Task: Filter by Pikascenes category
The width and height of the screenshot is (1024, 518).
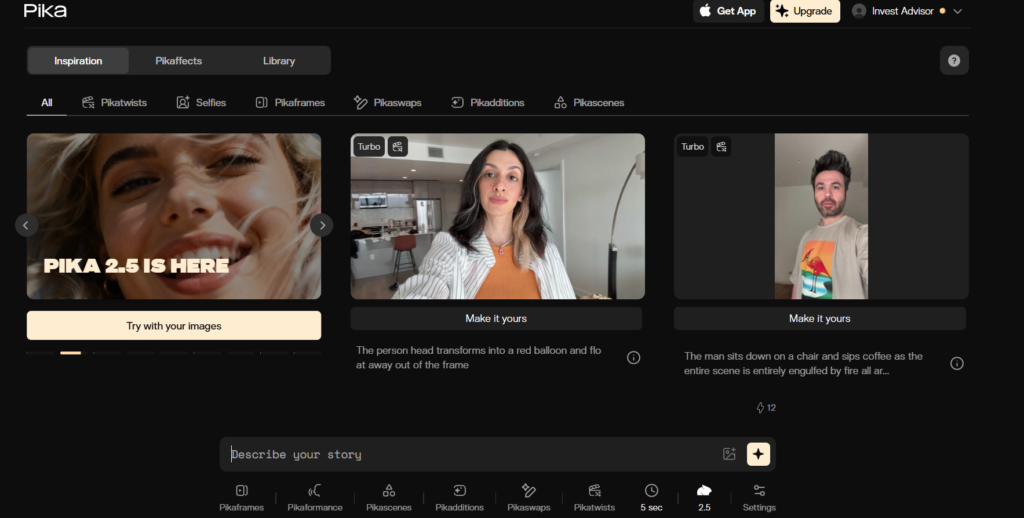Action: click(589, 103)
